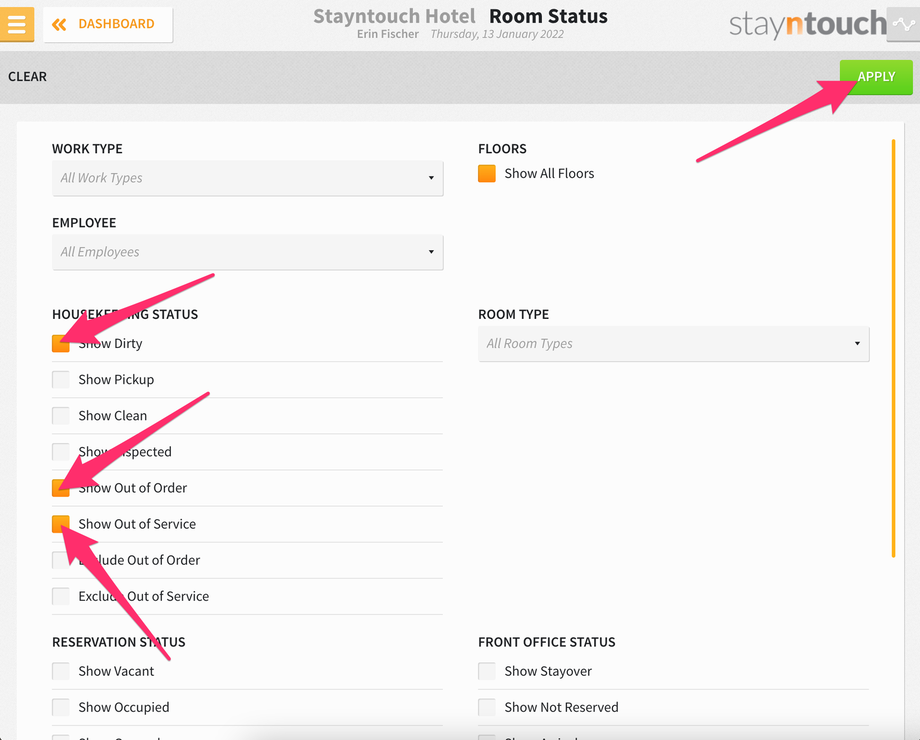Enable Show Inspected checkbox
The image size is (920, 740).
pos(61,452)
